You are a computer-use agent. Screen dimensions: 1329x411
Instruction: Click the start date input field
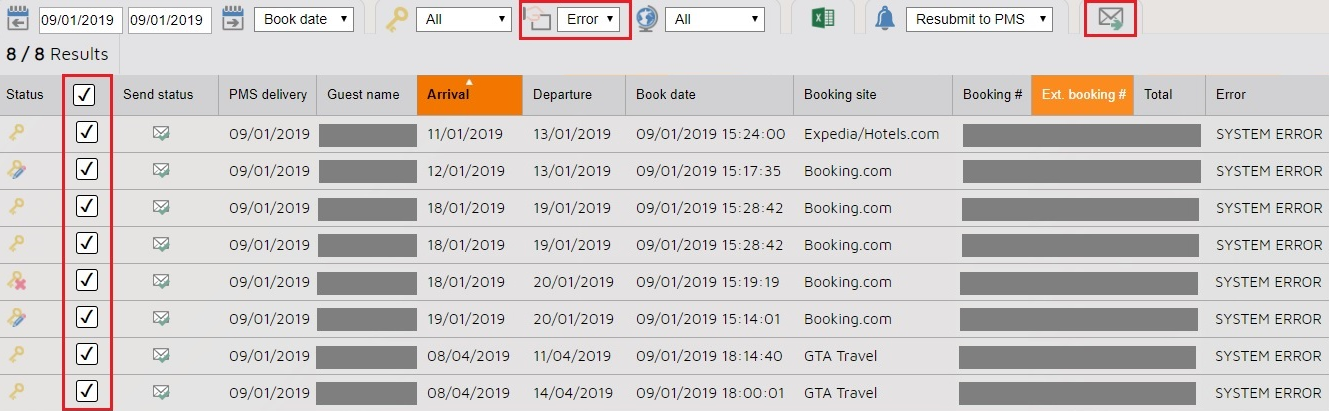coord(81,20)
